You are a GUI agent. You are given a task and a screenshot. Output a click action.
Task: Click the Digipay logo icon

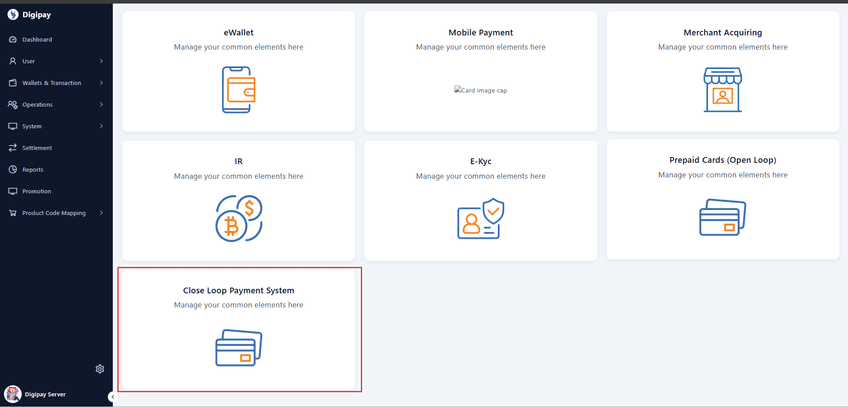pyautogui.click(x=13, y=15)
